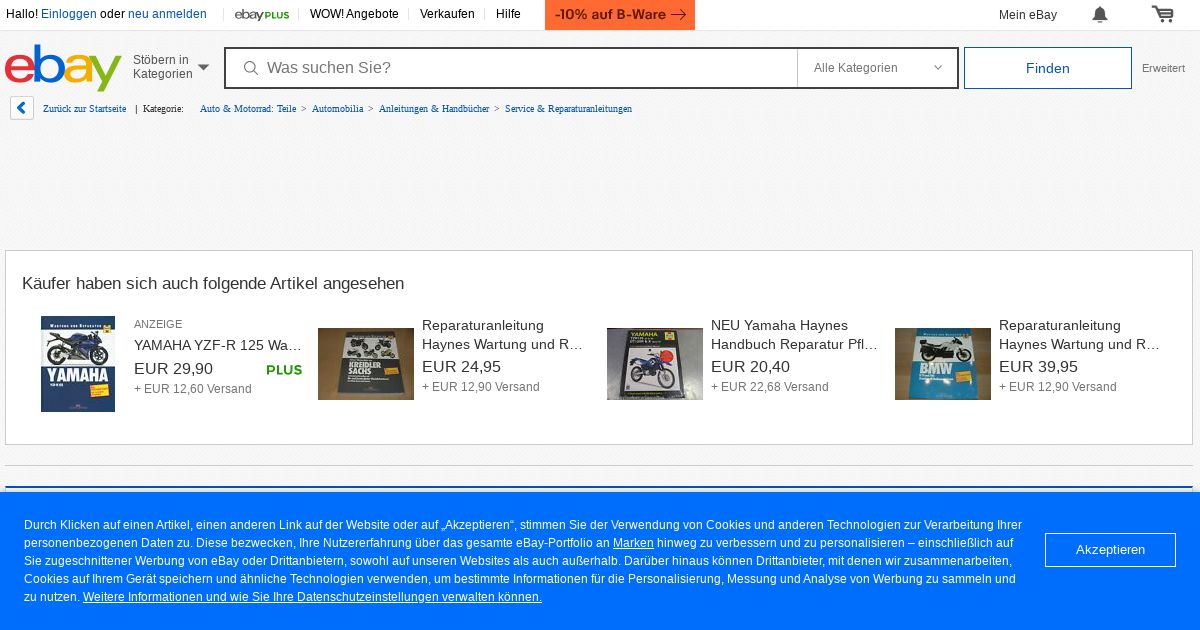Viewport: 1200px width, 630px height.
Task: Open the Marken link in cookie notice
Action: point(633,543)
